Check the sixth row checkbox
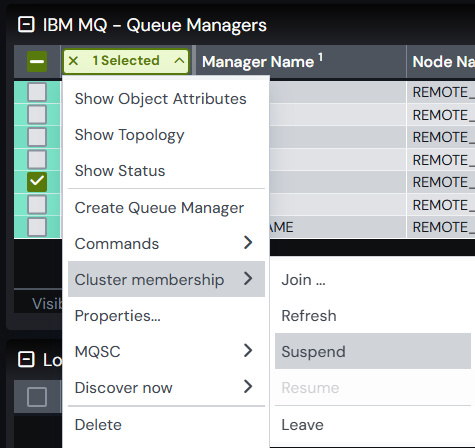Viewport: 475px width, 448px height. 37,205
